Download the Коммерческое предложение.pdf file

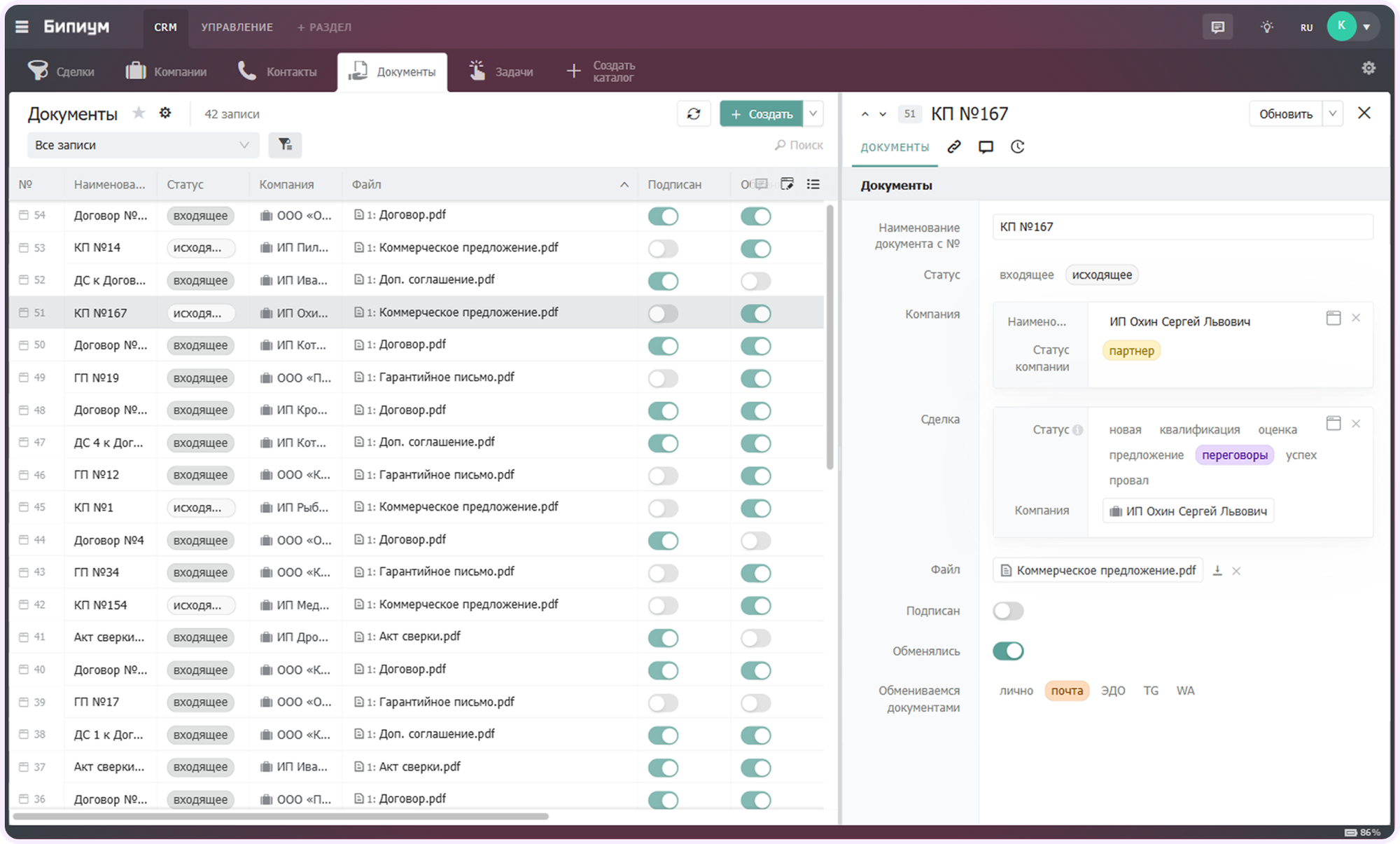pyautogui.click(x=1217, y=571)
